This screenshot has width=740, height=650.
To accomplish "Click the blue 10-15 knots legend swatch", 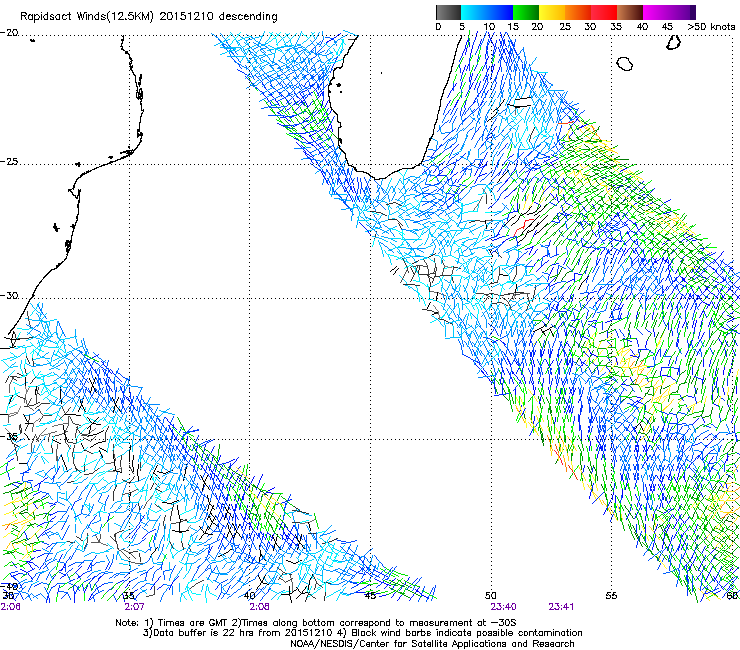I will (500, 12).
